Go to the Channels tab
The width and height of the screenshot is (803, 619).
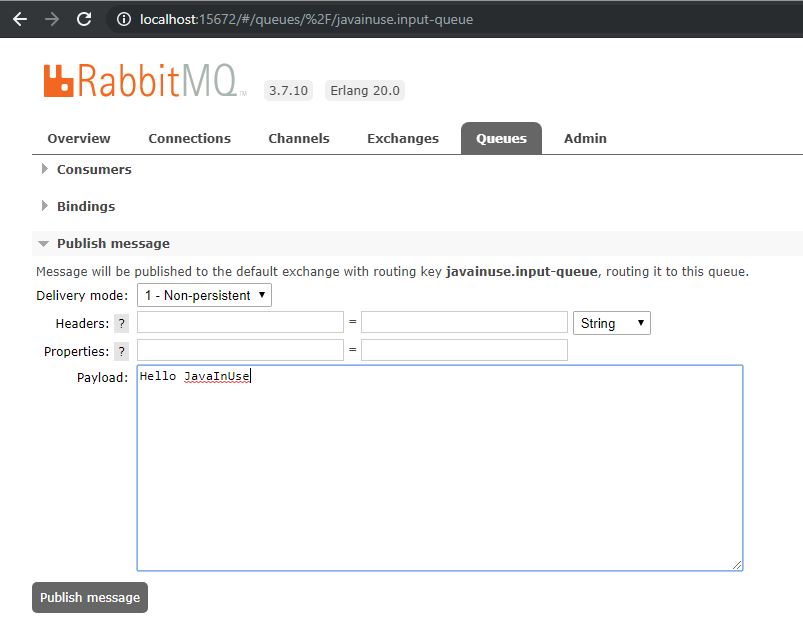[x=299, y=138]
